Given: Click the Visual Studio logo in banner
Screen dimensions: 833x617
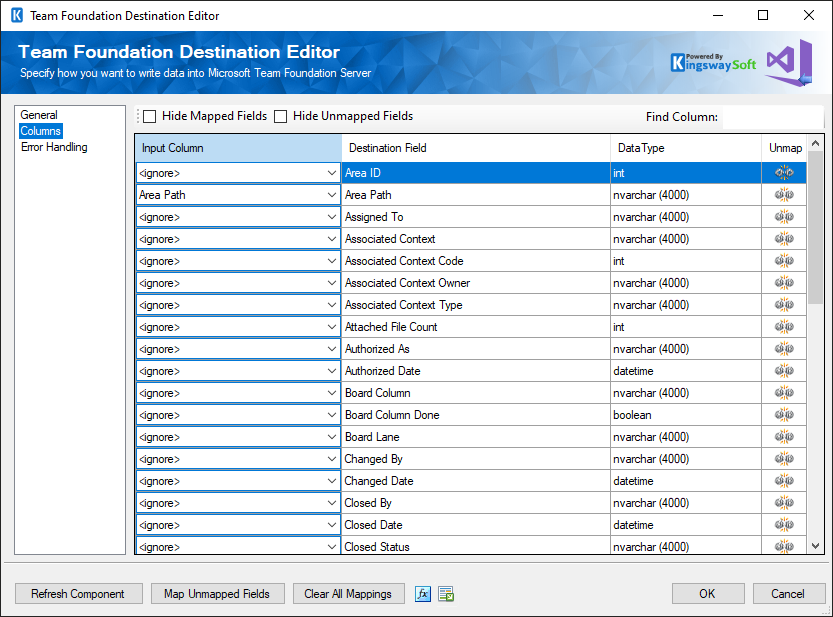Looking at the screenshot, I should 789,62.
